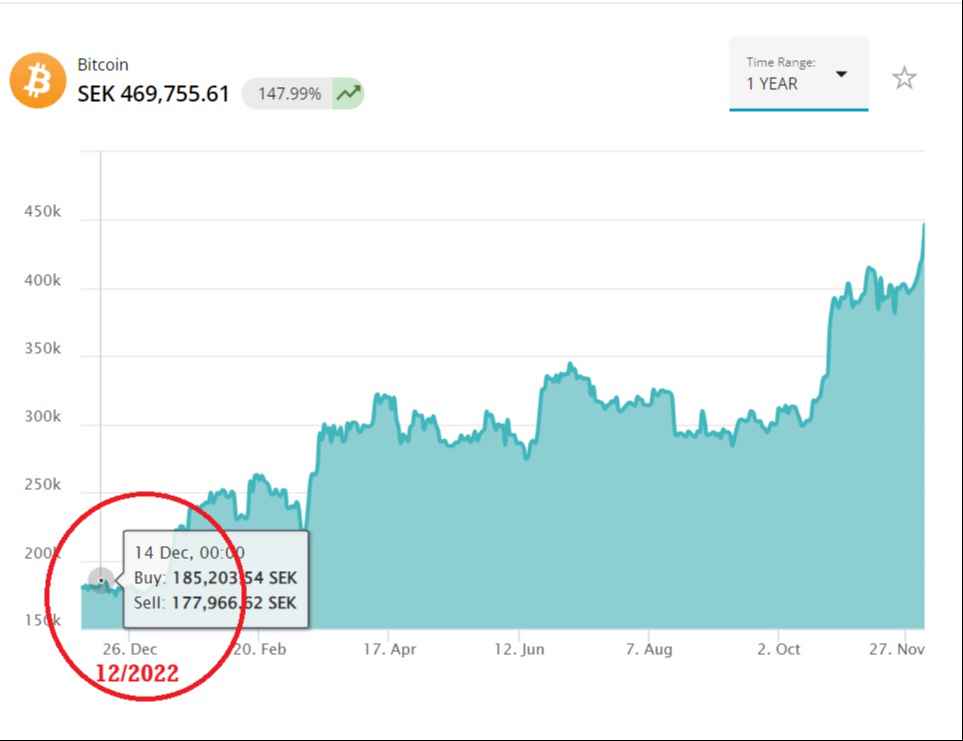The width and height of the screenshot is (963, 741).
Task: Click the 147.99% change badge
Action: [290, 94]
